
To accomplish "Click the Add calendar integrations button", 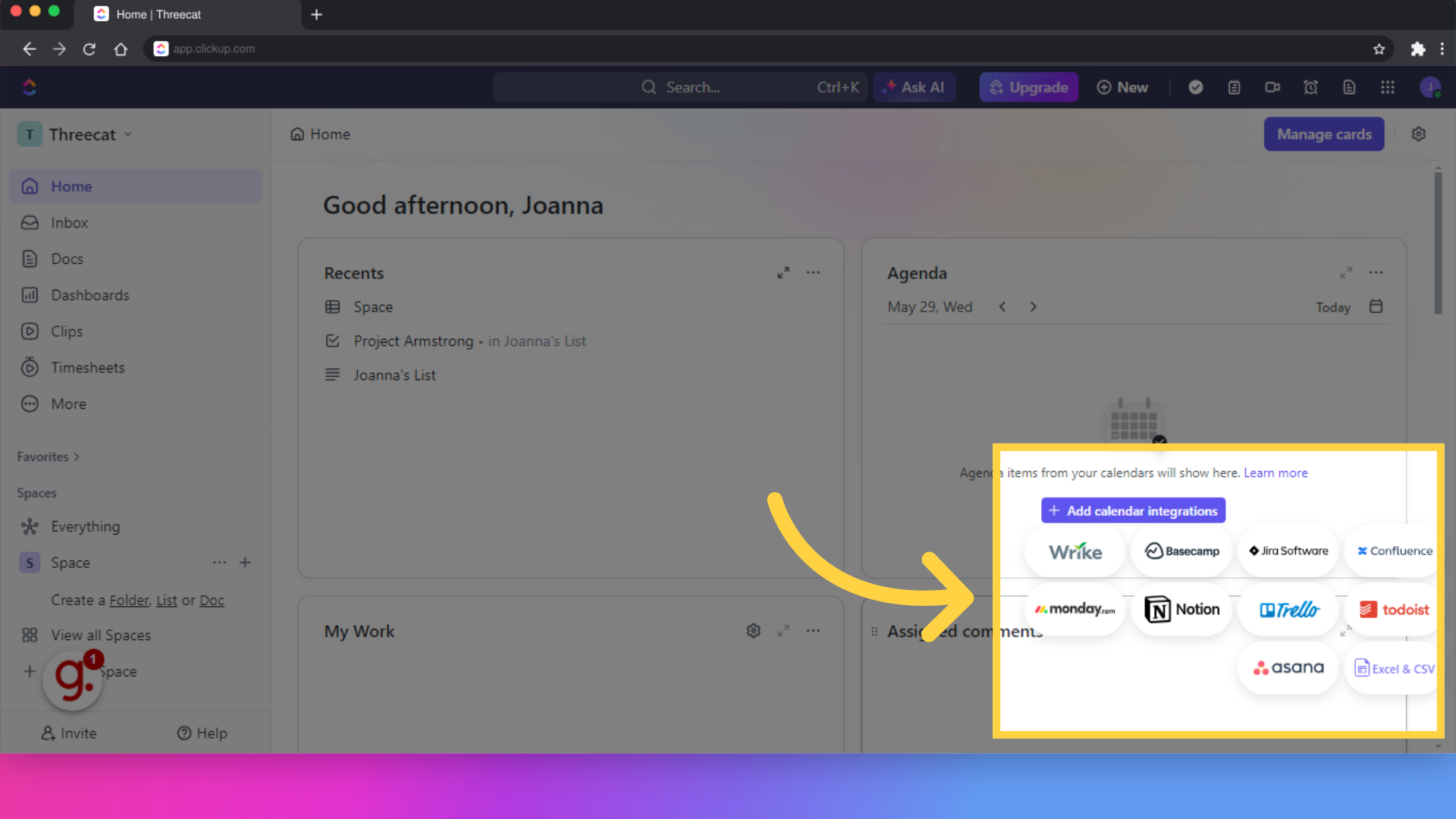I will (x=1133, y=511).
